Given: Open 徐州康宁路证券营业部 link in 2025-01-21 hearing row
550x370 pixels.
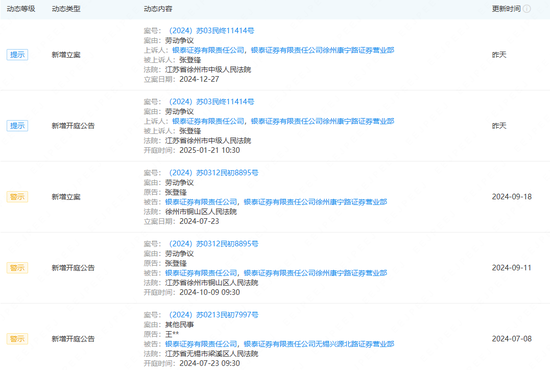Looking at the screenshot, I should [323, 121].
